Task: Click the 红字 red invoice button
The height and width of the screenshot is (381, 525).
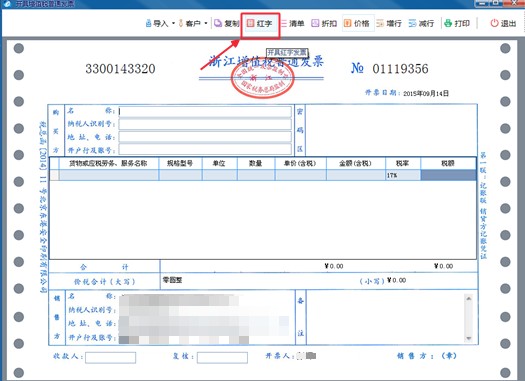Action: click(260, 23)
